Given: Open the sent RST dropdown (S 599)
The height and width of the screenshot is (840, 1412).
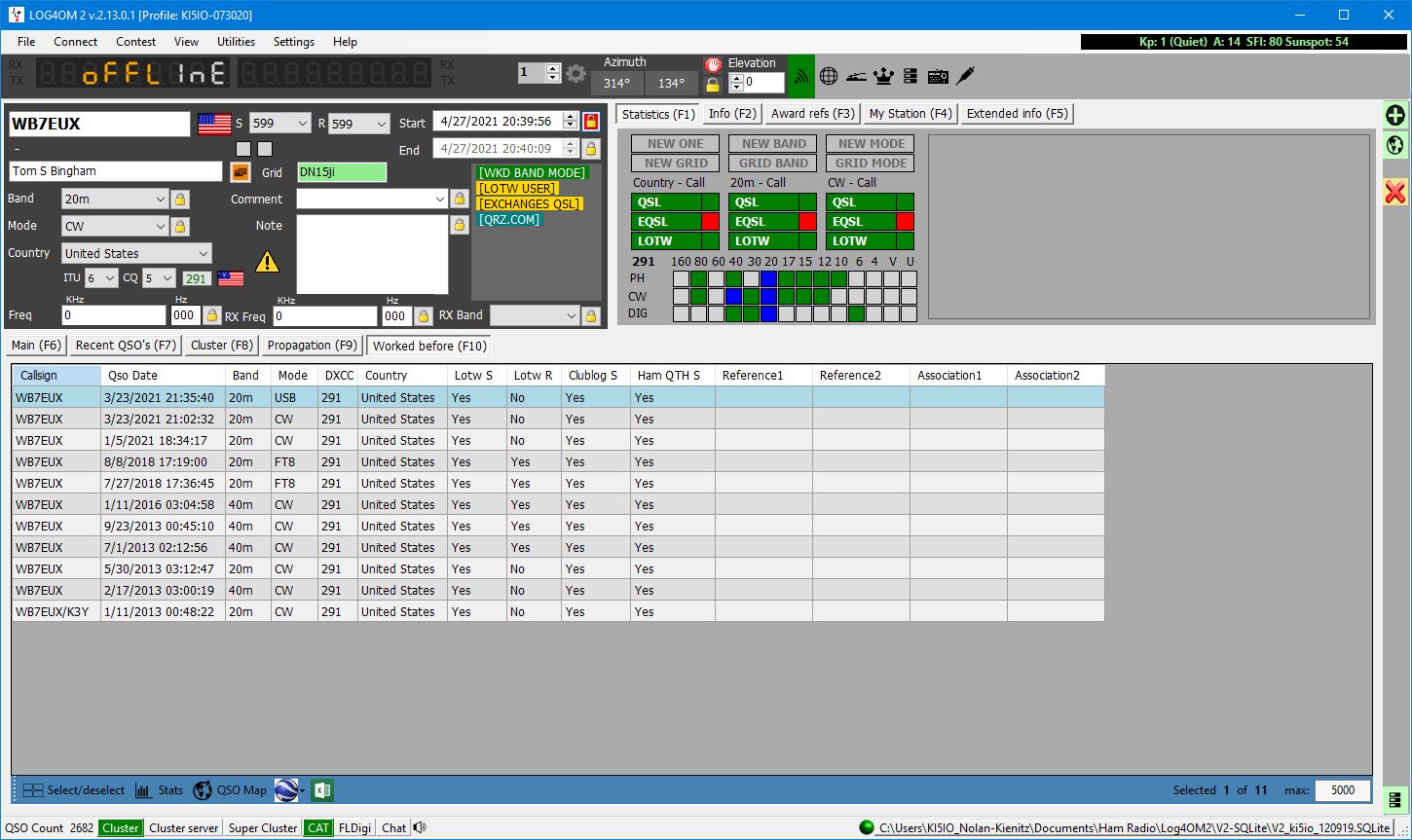Looking at the screenshot, I should click(279, 124).
